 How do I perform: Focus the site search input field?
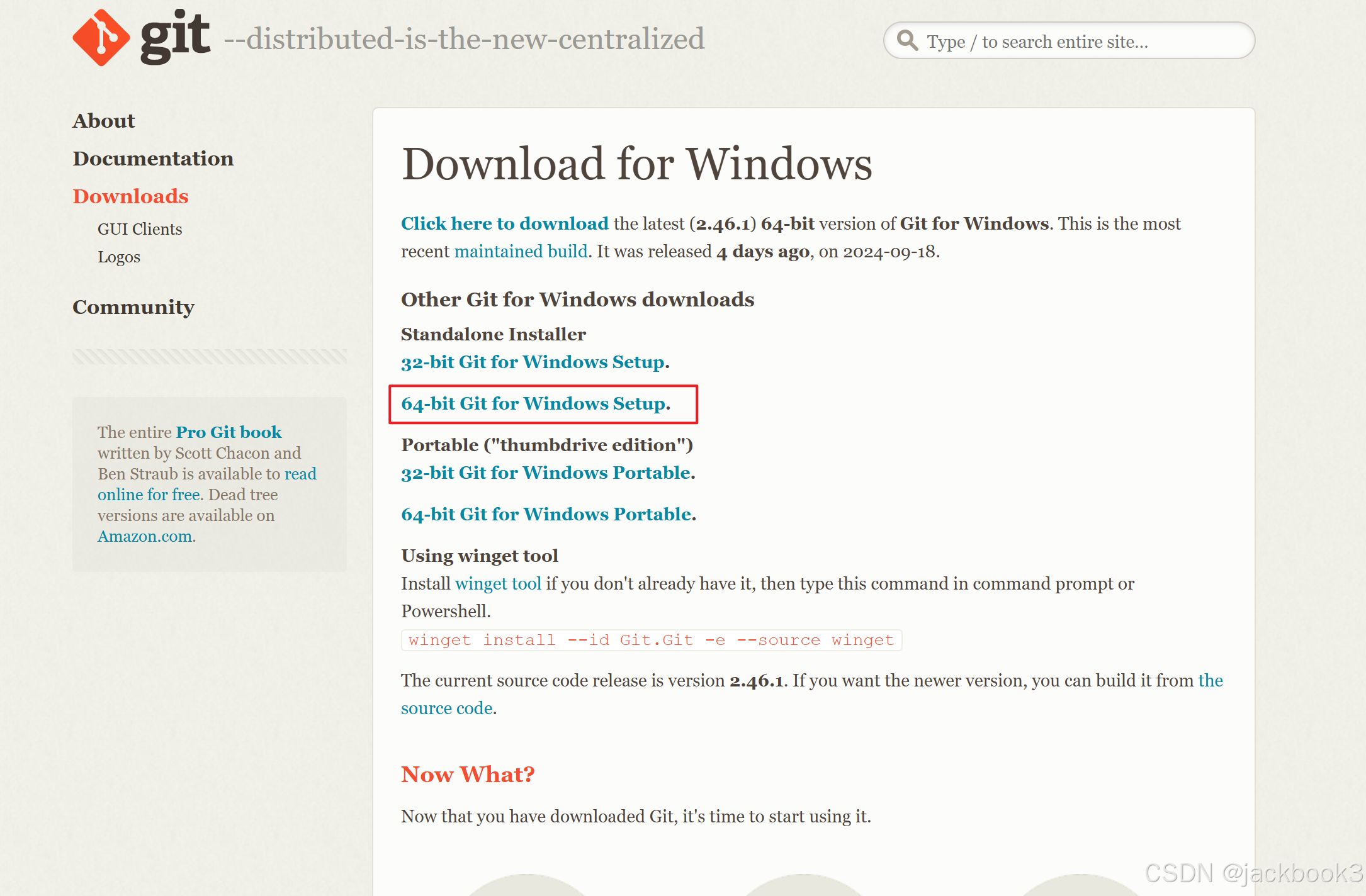pos(1070,42)
